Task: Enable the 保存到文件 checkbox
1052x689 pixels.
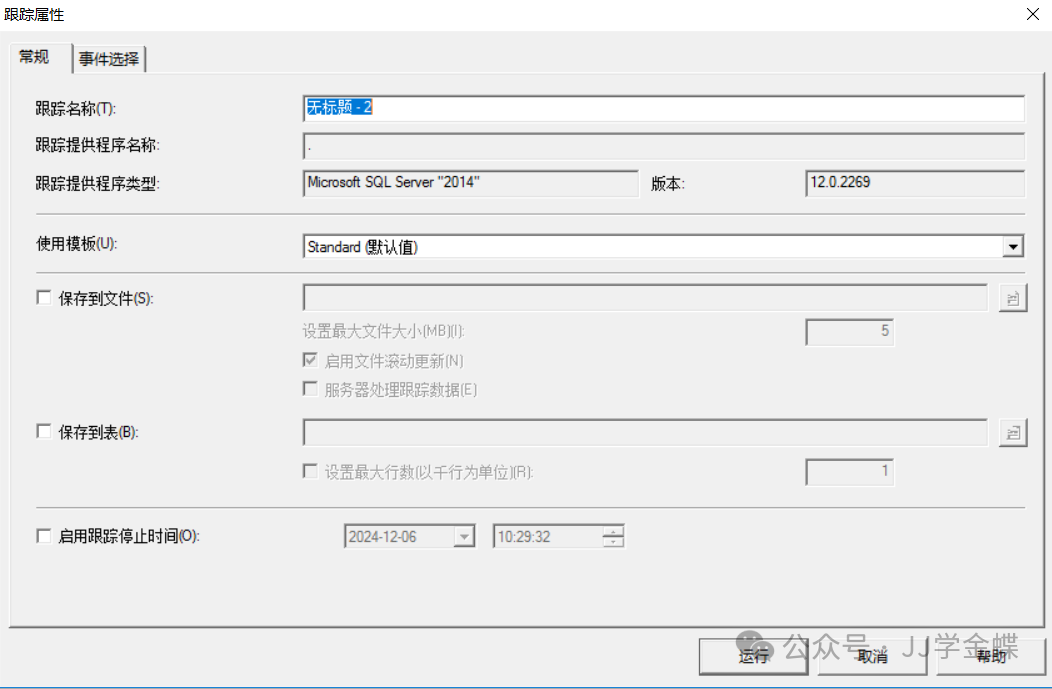Action: pyautogui.click(x=44, y=298)
